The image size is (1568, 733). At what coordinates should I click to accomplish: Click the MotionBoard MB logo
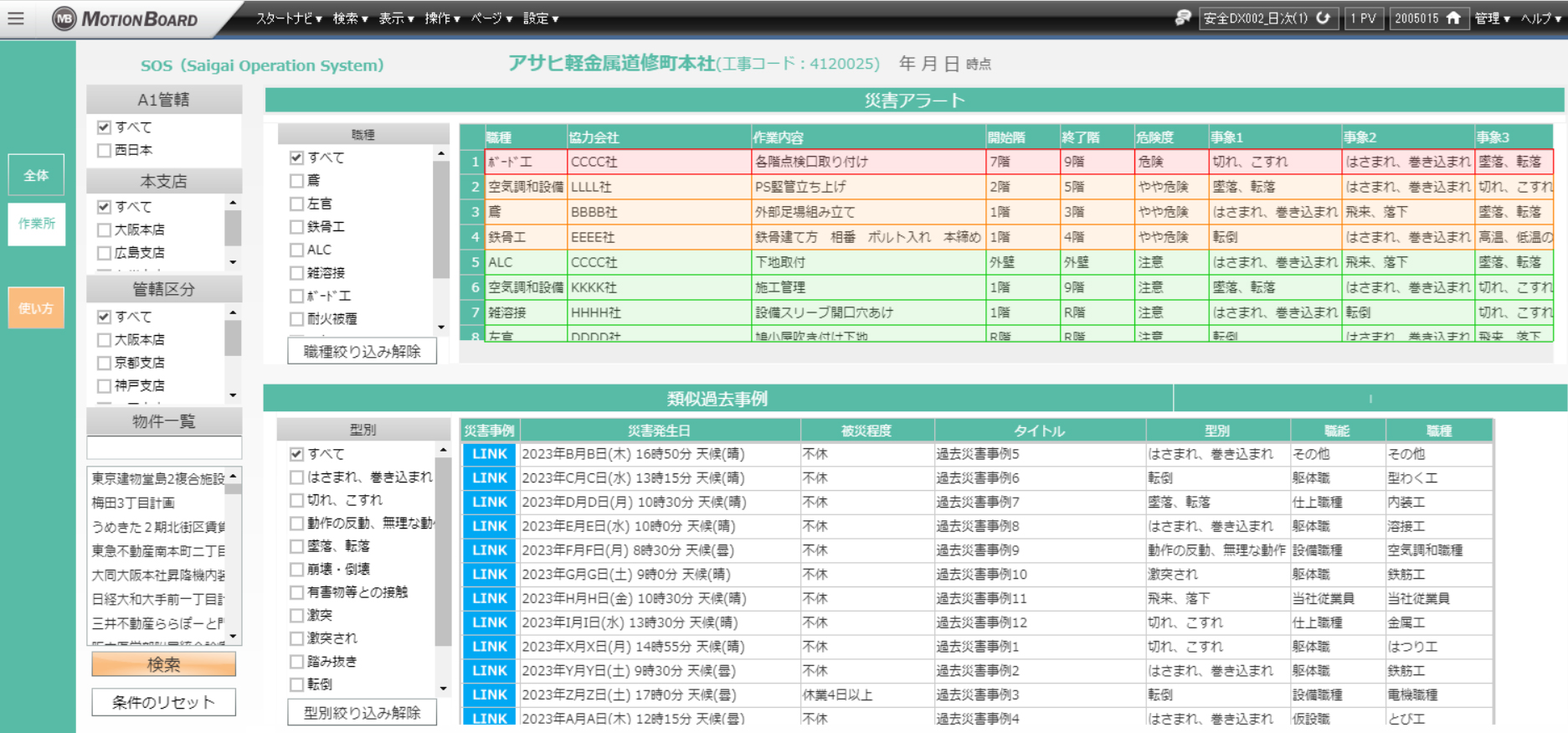pyautogui.click(x=64, y=18)
